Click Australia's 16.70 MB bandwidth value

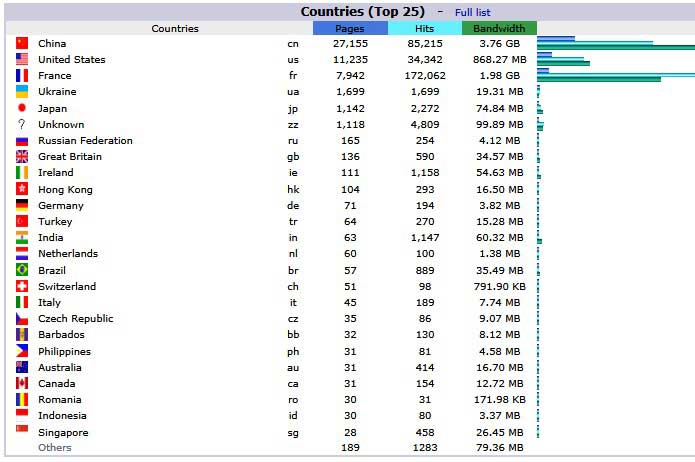pos(500,368)
